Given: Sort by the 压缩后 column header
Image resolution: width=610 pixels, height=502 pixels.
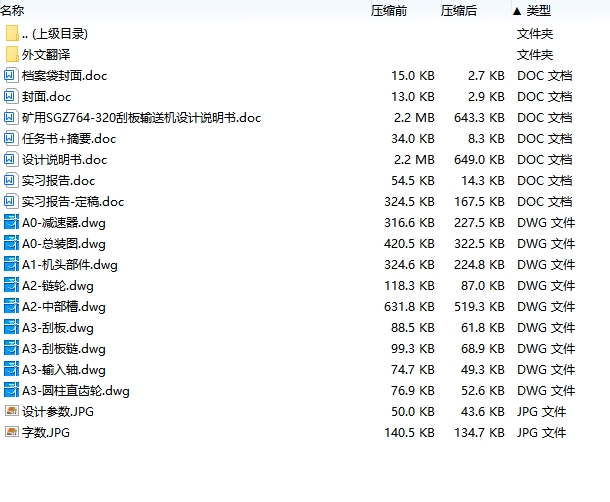Looking at the screenshot, I should point(459,11).
